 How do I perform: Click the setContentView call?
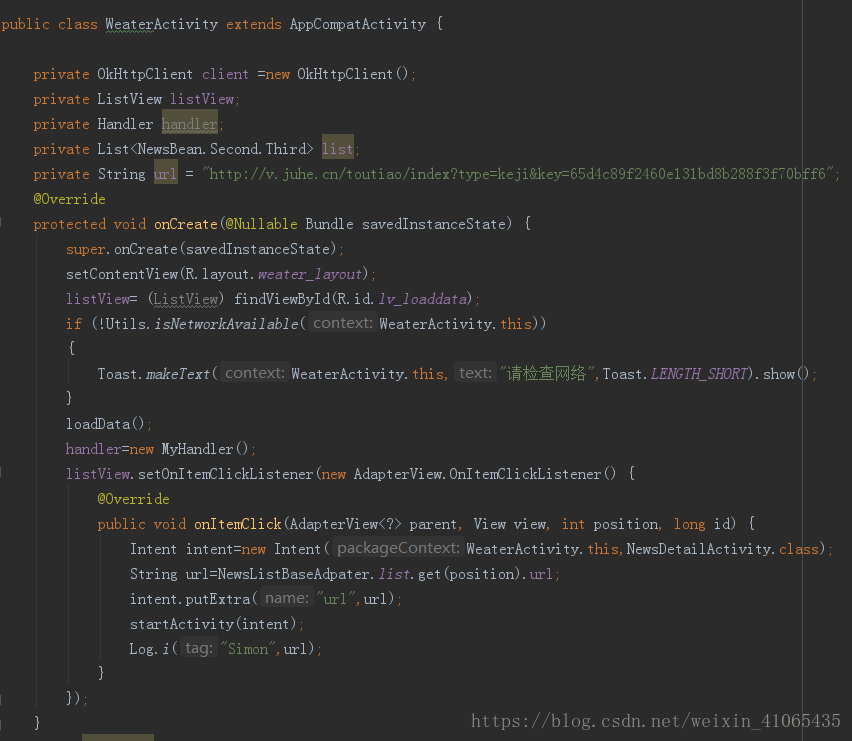tap(122, 274)
